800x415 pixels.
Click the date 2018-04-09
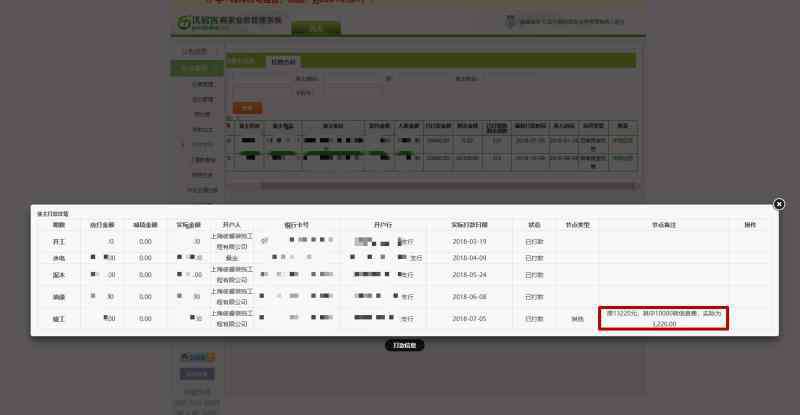coord(469,258)
